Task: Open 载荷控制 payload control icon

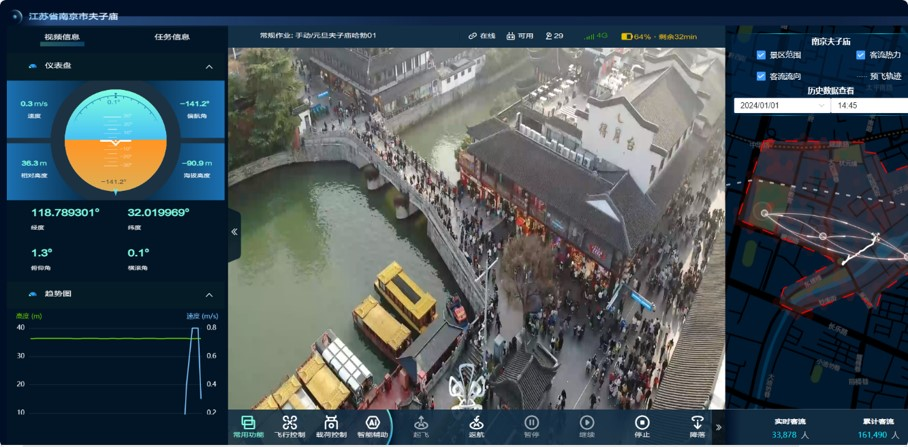Action: 331,423
